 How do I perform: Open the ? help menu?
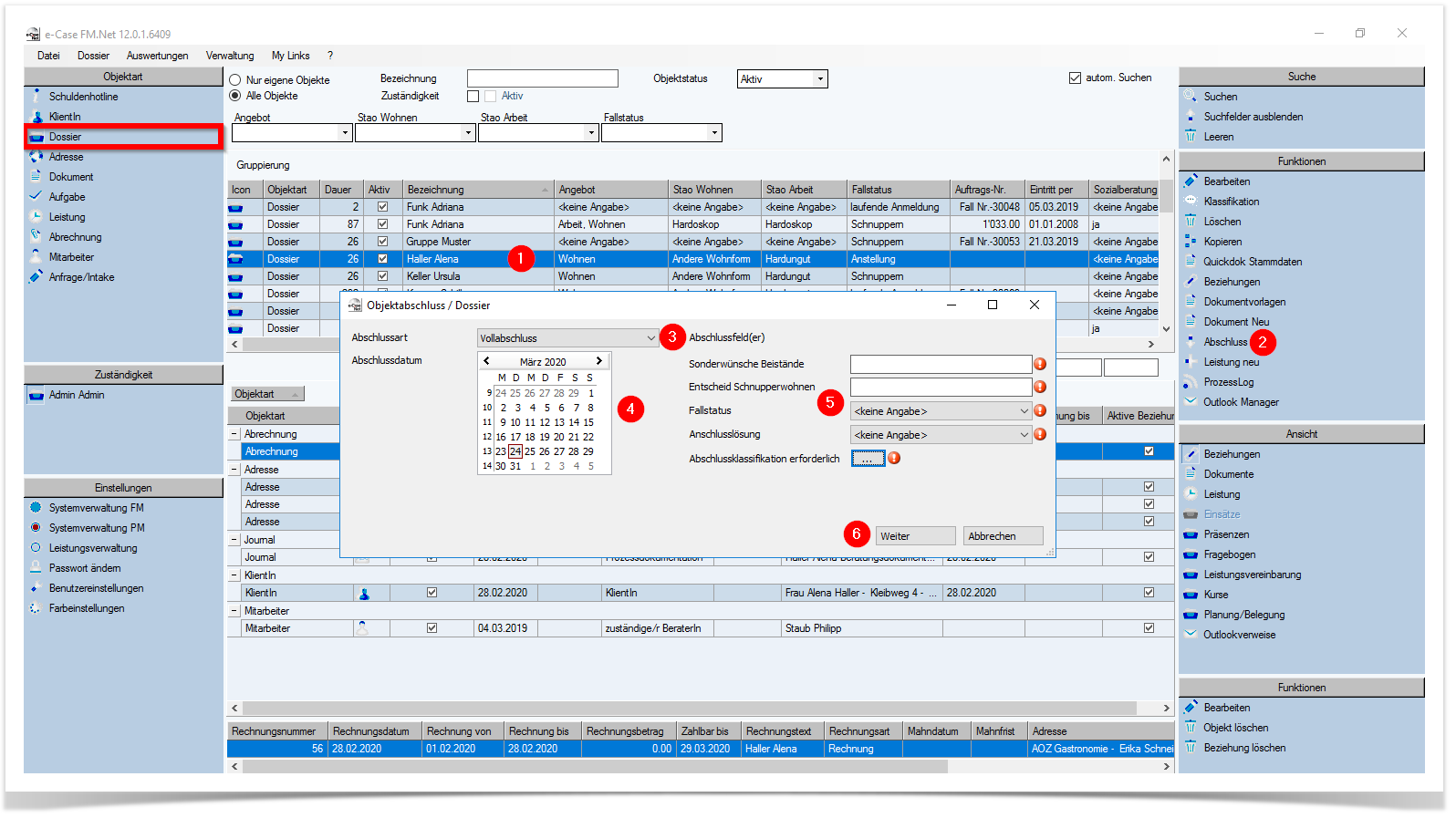(330, 56)
